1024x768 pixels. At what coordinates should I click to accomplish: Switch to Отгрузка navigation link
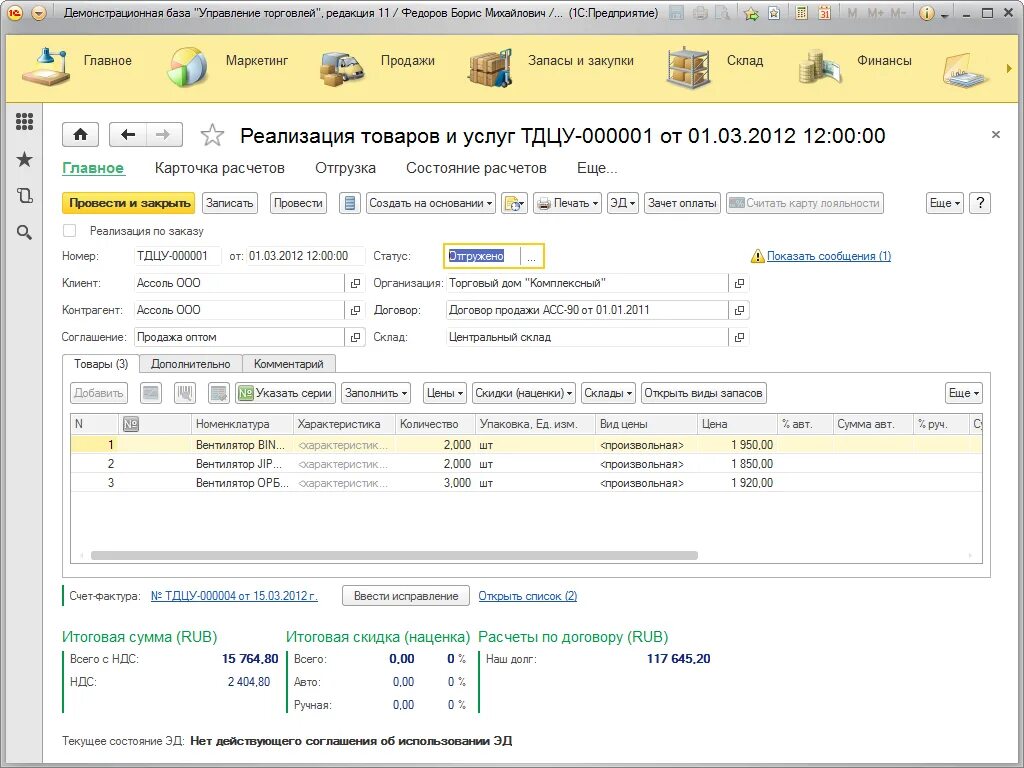coord(345,168)
